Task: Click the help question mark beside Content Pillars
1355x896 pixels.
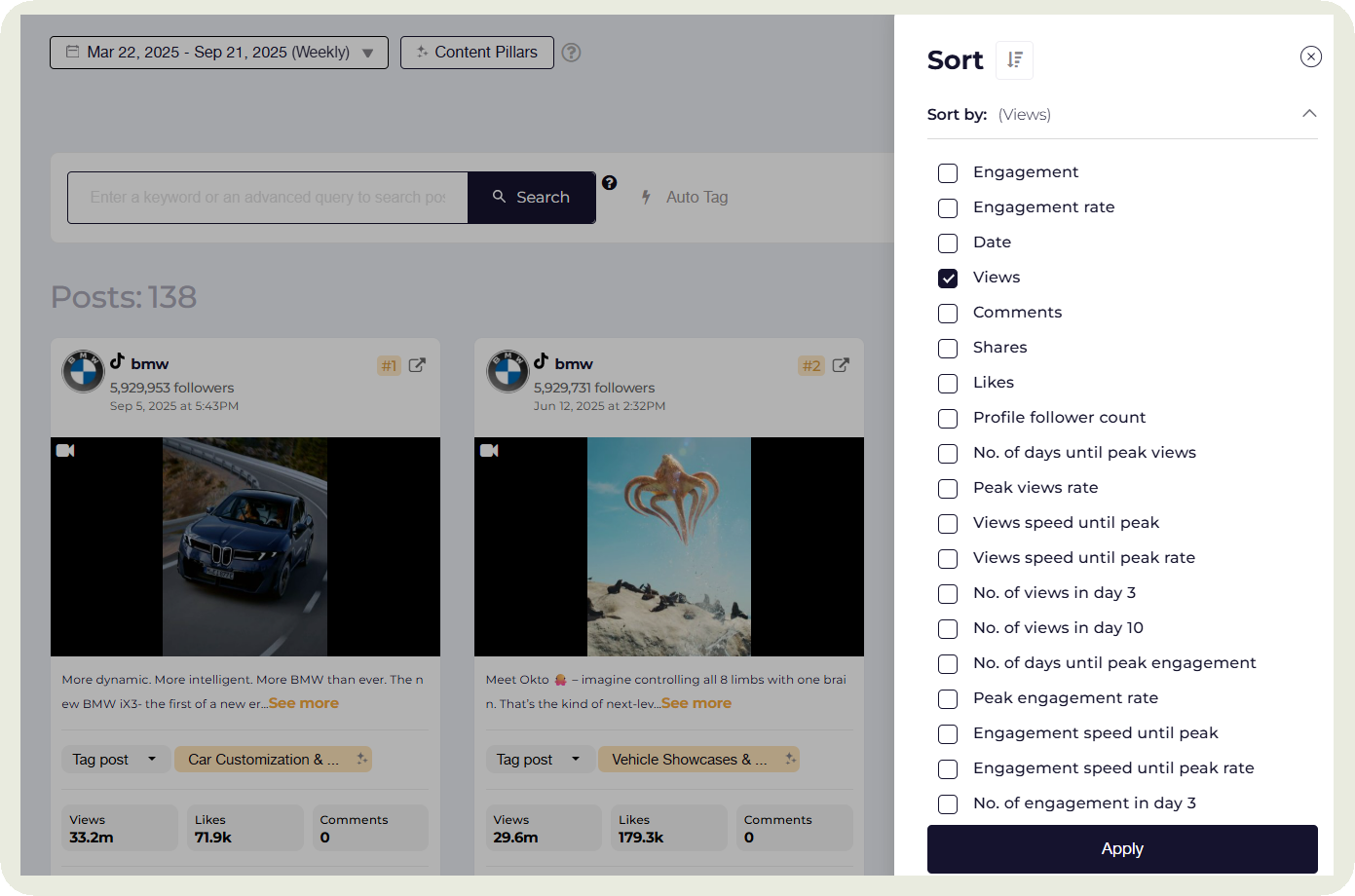Action: [x=572, y=53]
